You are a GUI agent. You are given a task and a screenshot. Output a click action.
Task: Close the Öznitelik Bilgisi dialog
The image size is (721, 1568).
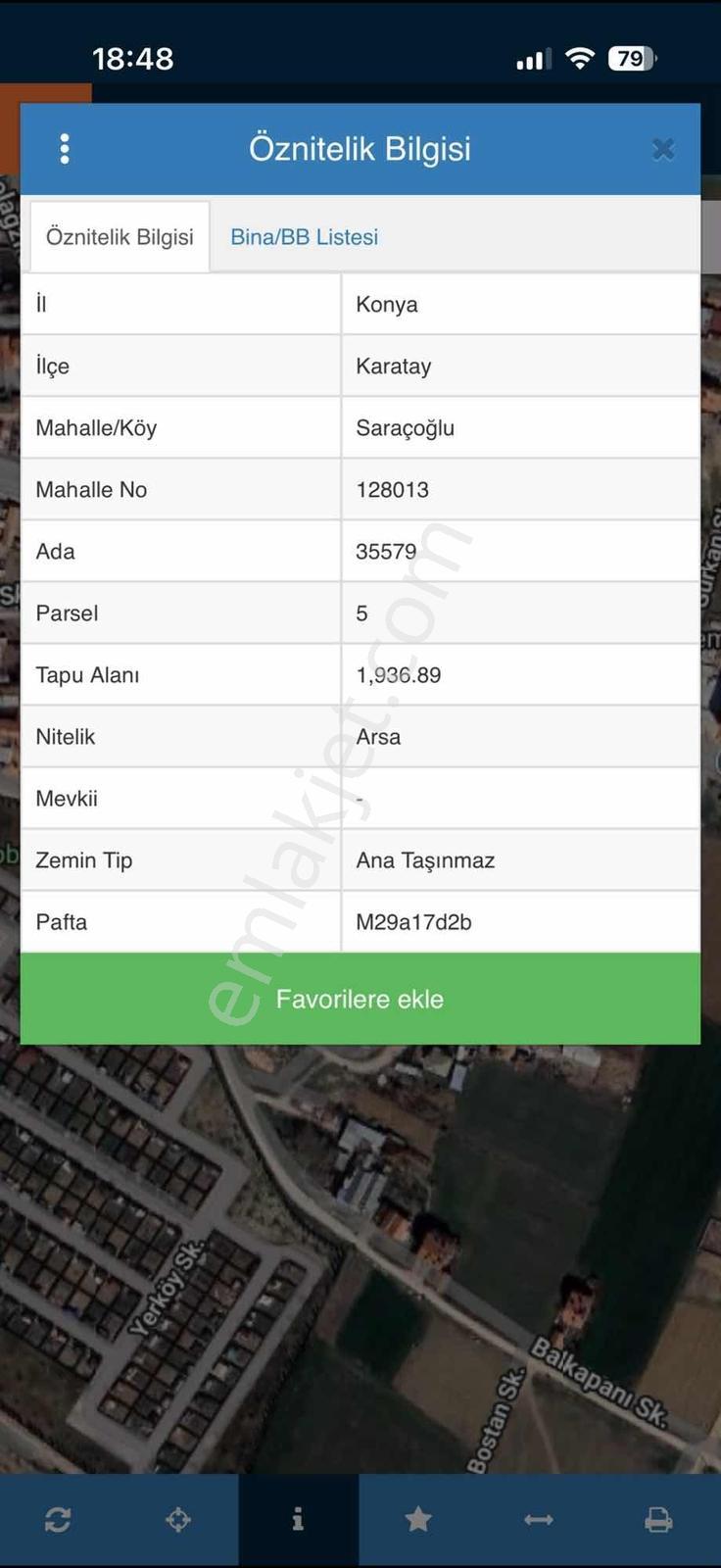click(x=663, y=149)
